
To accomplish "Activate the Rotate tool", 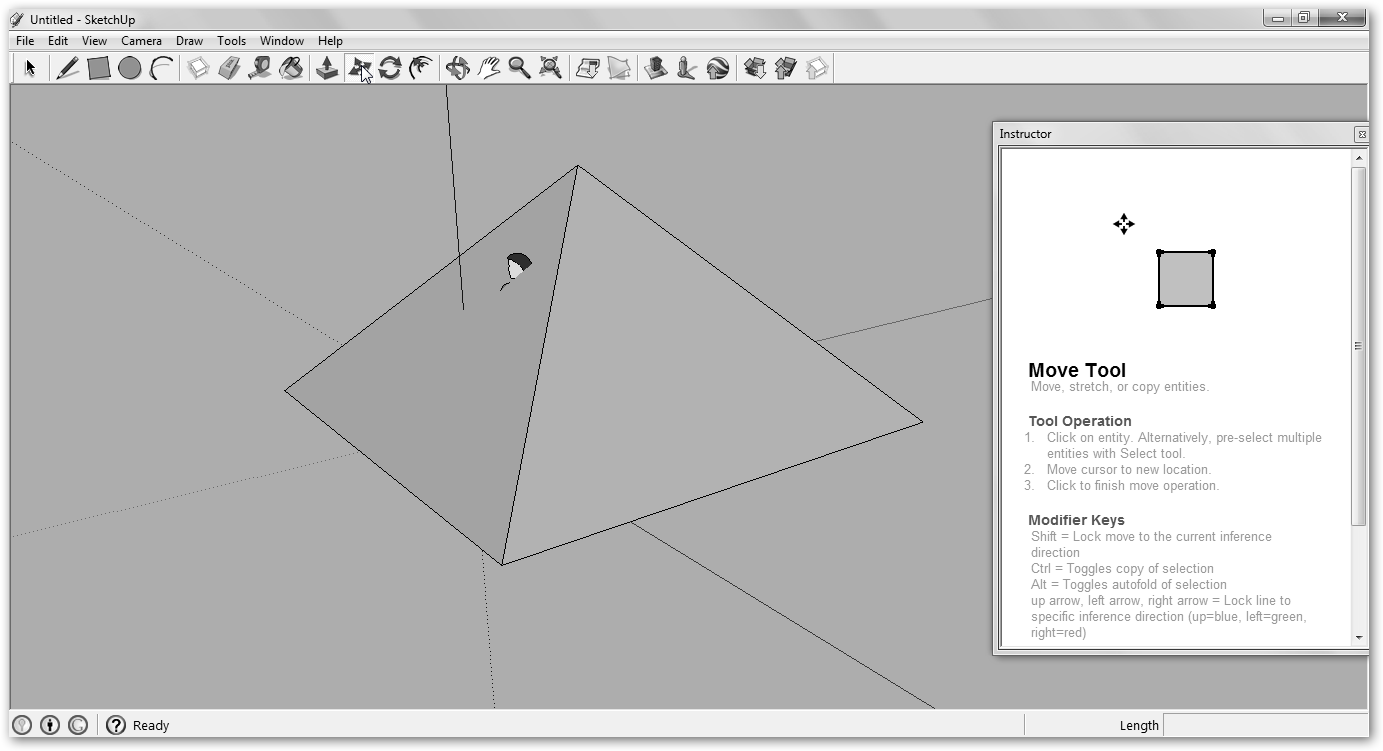I will 390,68.
